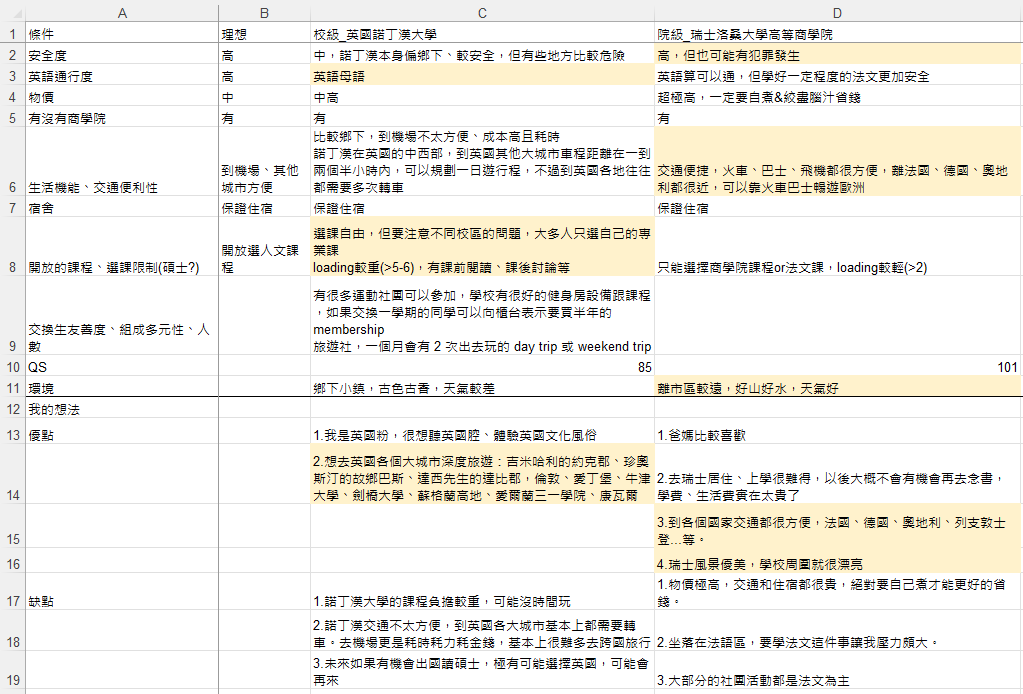Click the QS cell

(122, 366)
